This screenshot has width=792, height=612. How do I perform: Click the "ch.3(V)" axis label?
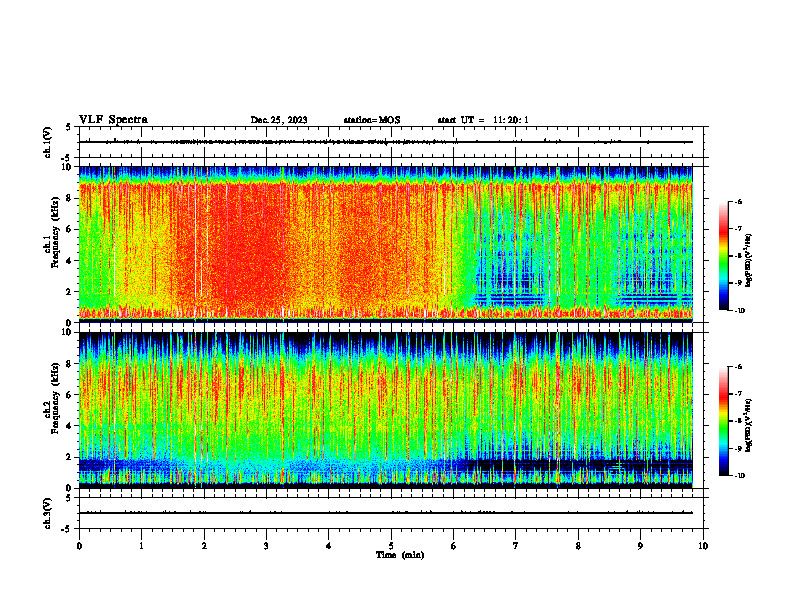coord(48,513)
